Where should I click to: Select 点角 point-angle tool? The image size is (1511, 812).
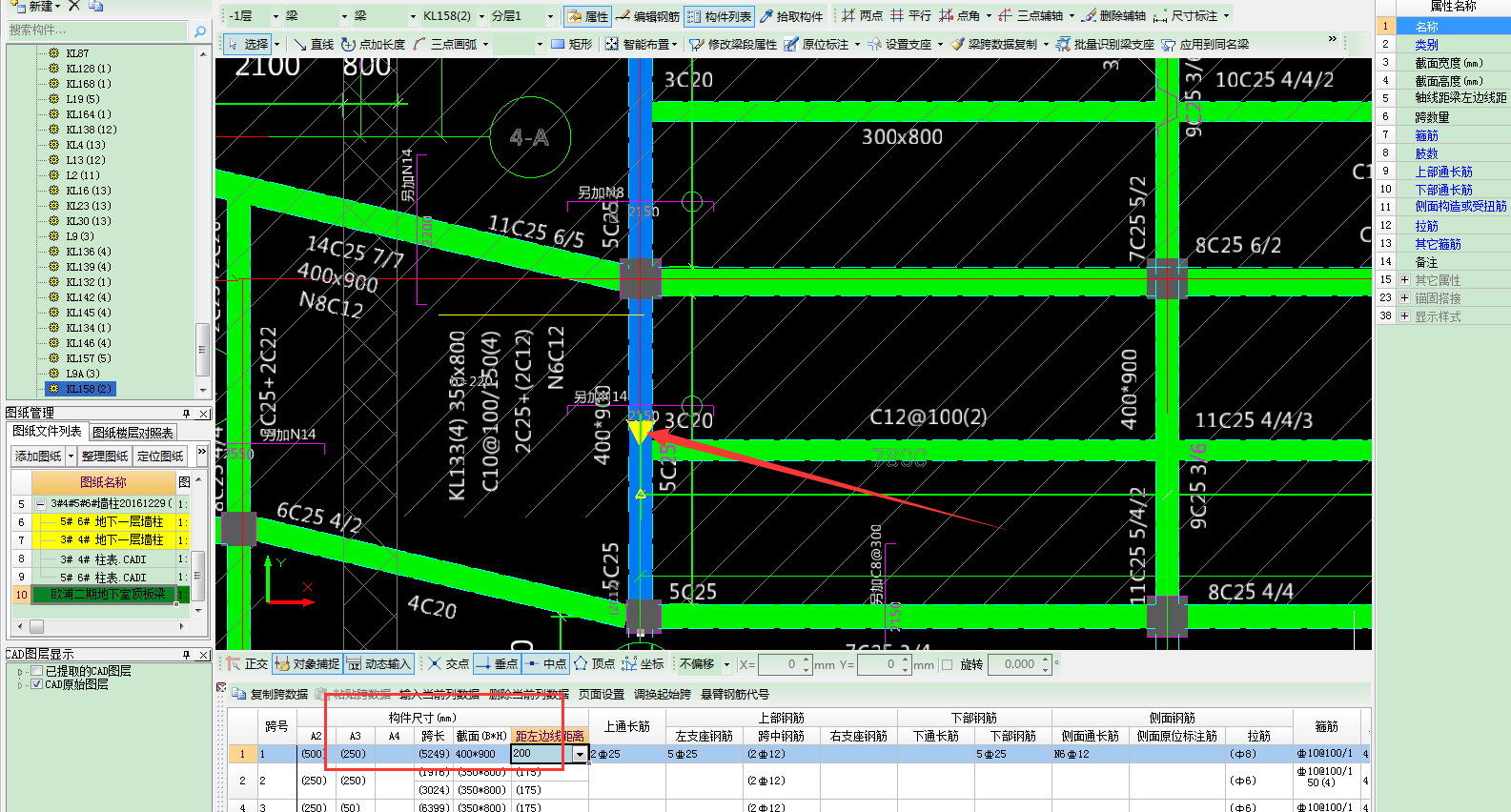tap(960, 16)
